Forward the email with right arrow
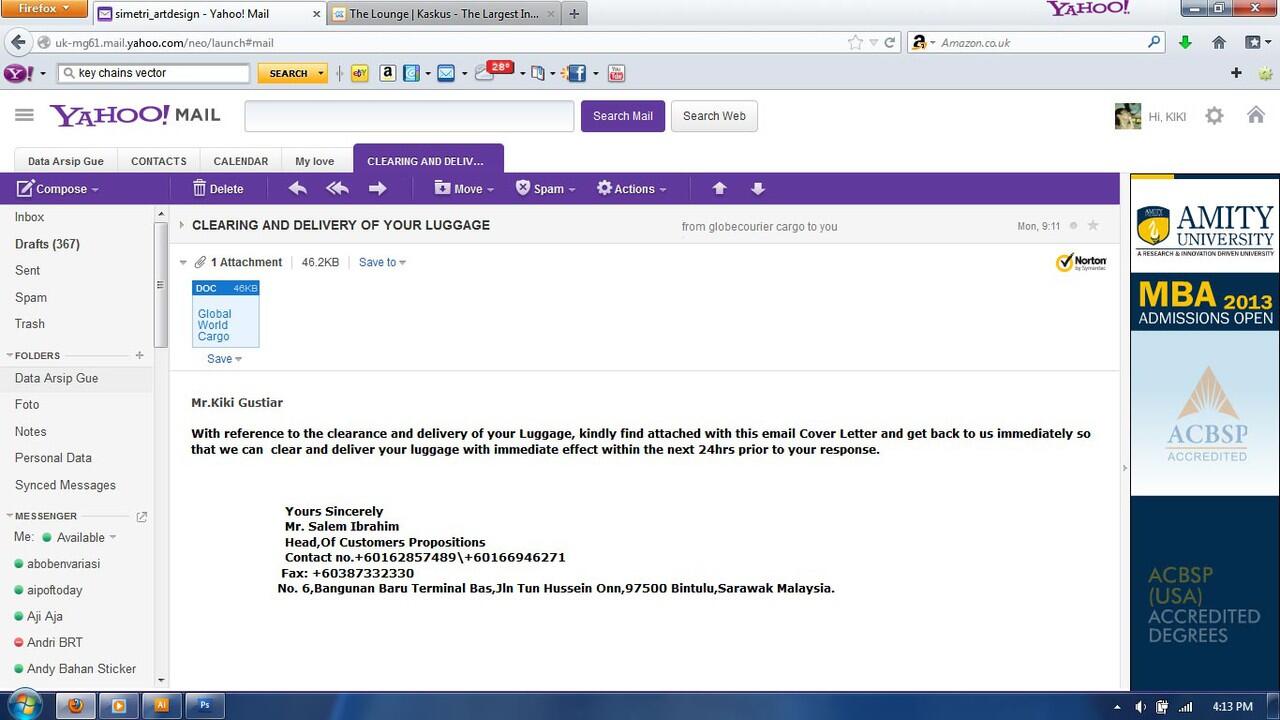The width and height of the screenshot is (1280, 720). 377,188
